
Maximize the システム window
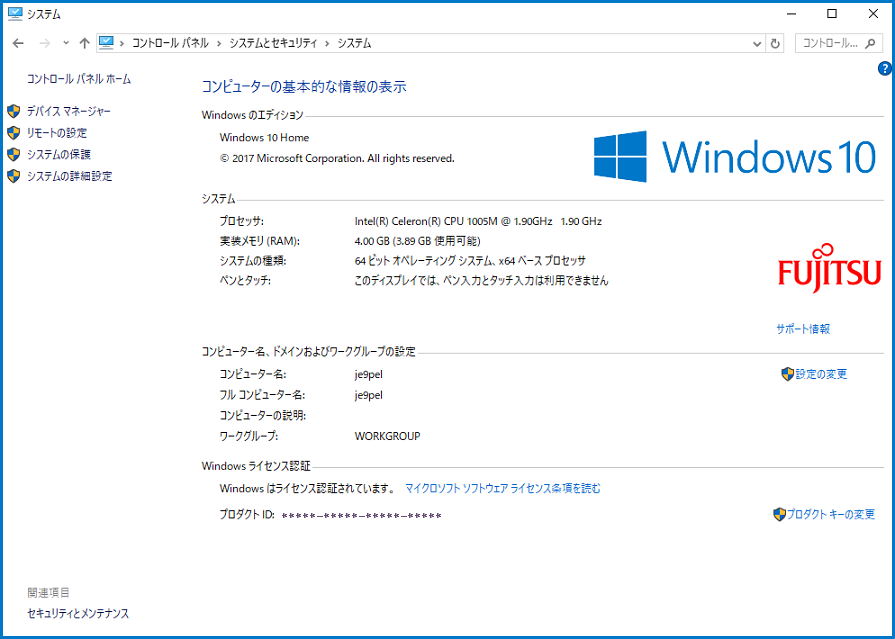click(832, 14)
